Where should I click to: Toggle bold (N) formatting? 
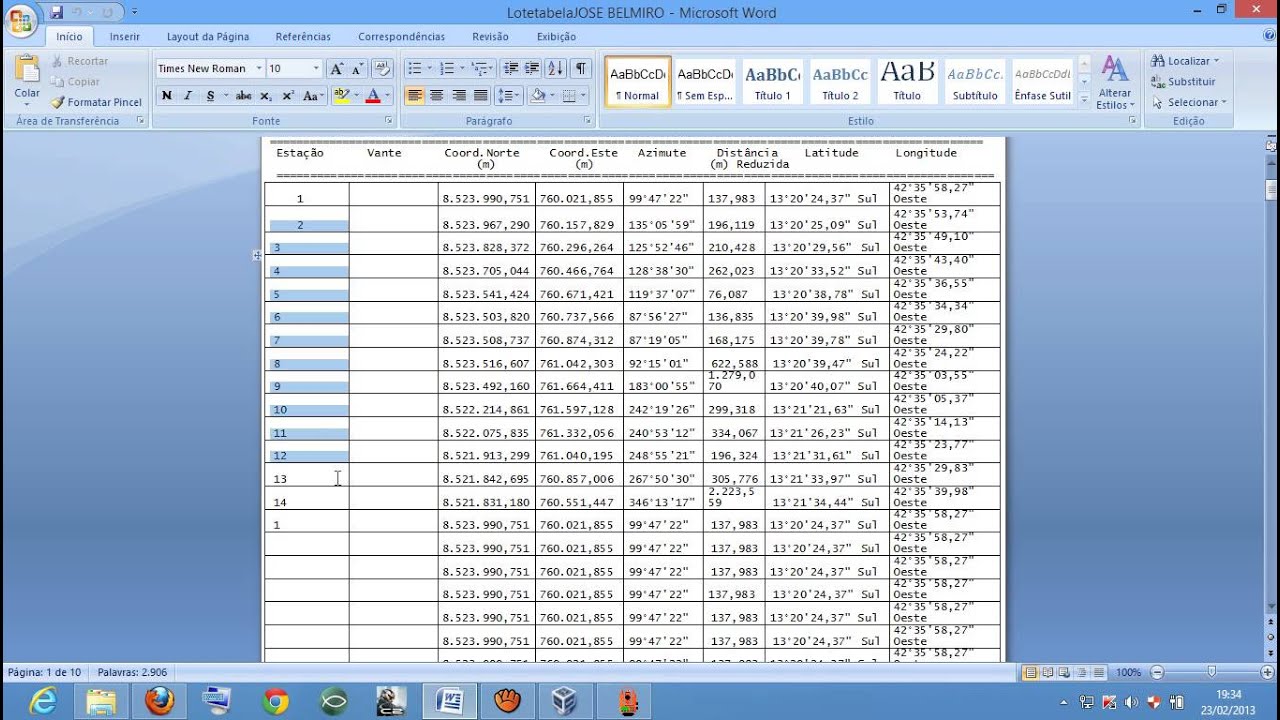(x=166, y=96)
